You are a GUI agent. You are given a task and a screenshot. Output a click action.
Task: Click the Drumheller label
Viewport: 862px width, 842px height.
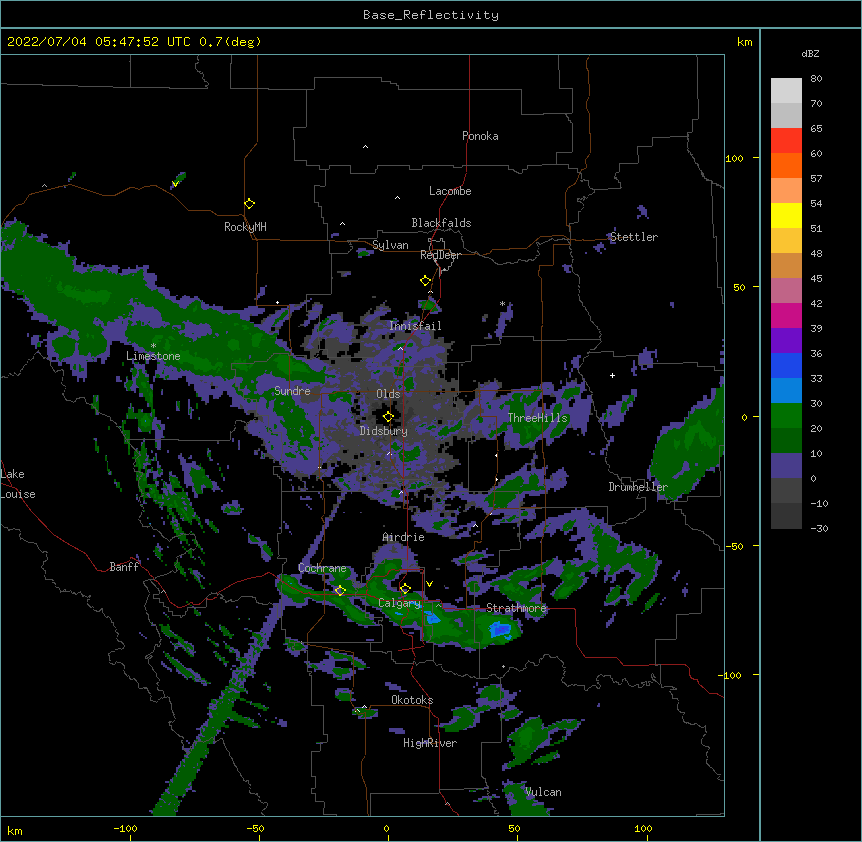[638, 487]
